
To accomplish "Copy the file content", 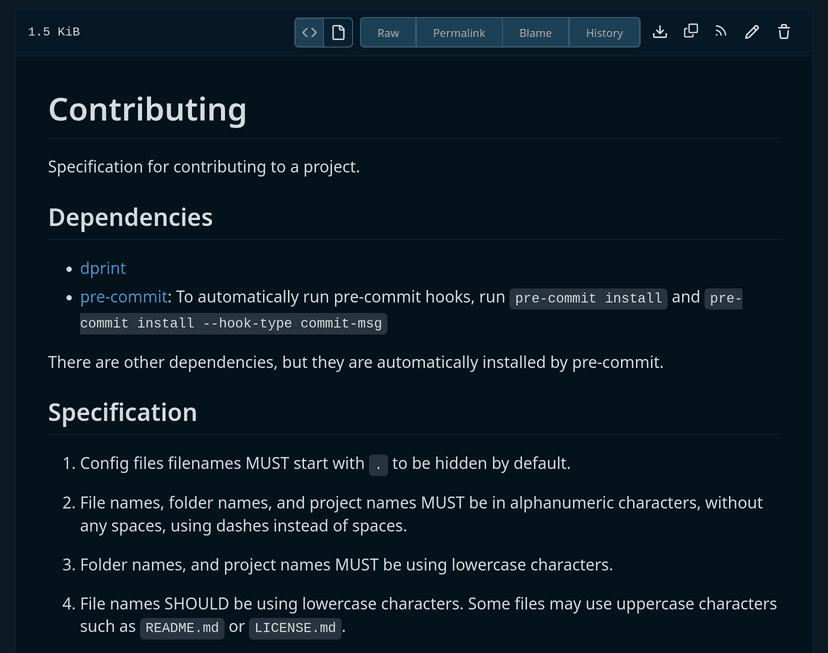I will tap(691, 32).
